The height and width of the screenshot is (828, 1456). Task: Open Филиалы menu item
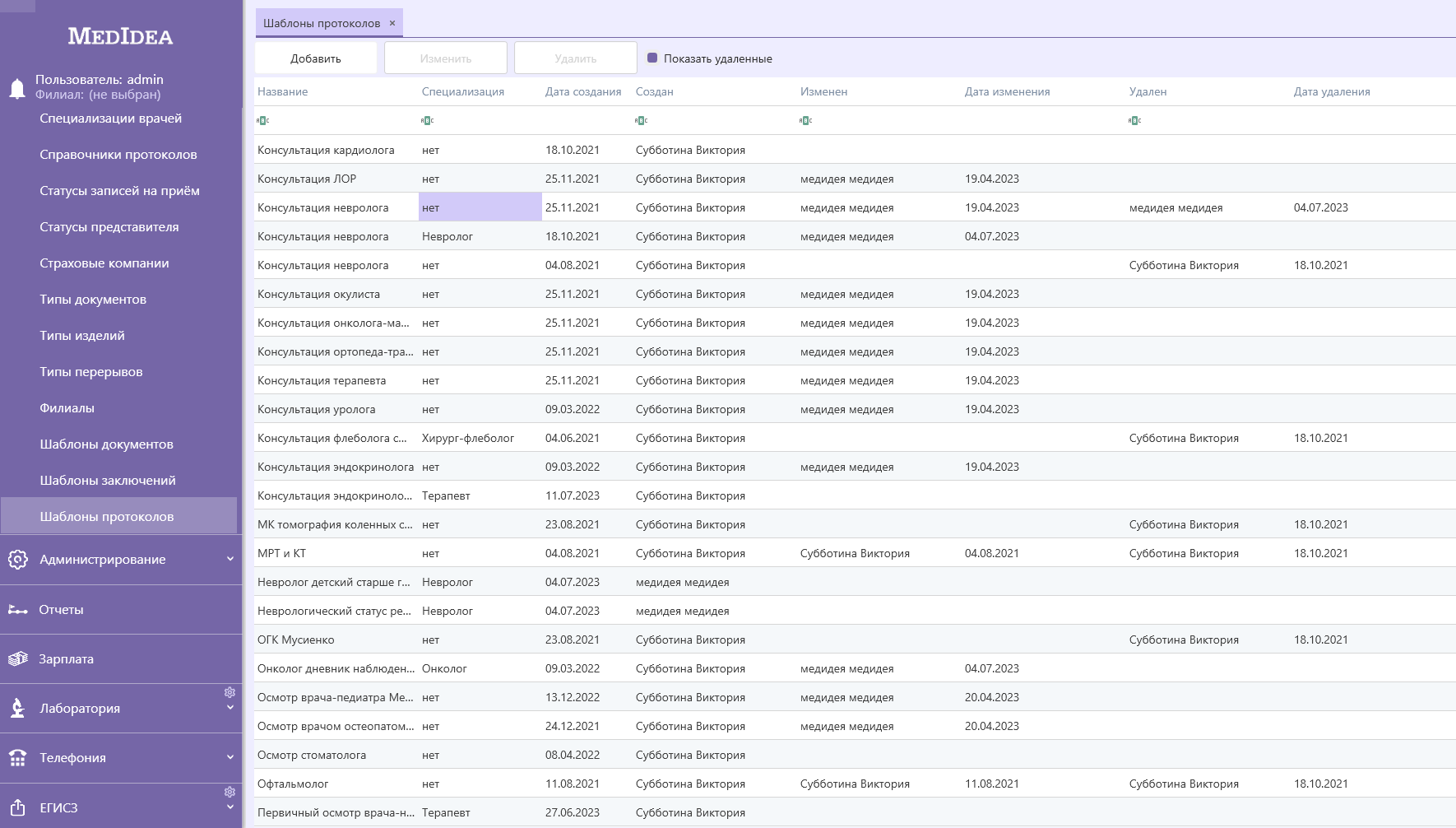coord(67,408)
